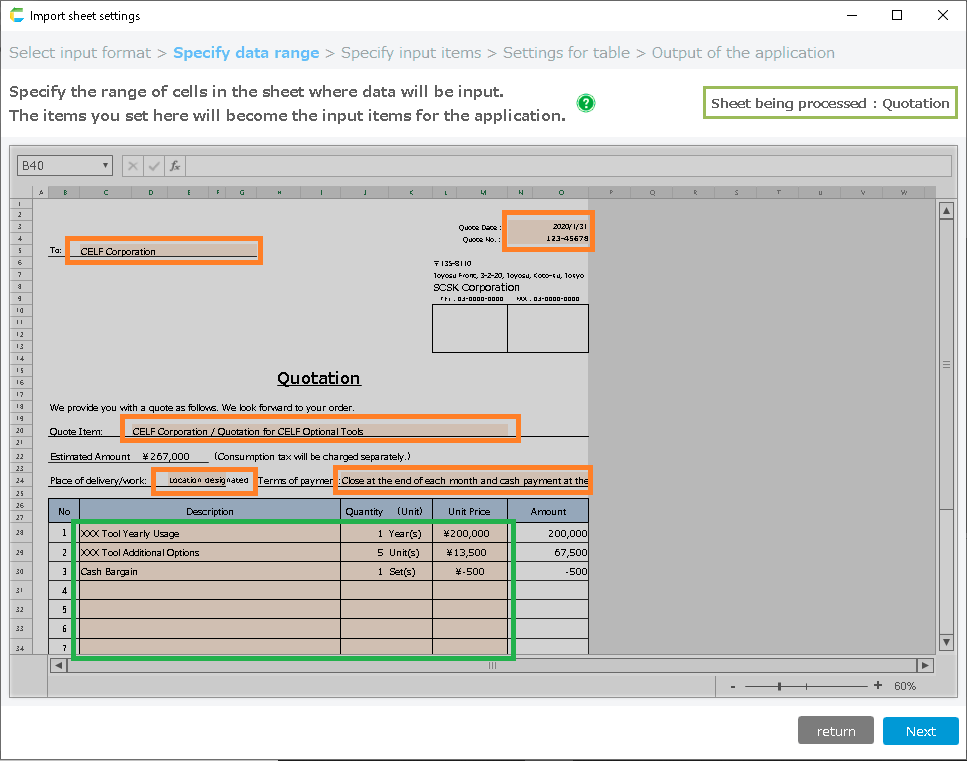
Task: Click the vertical scrollbar up arrow
Action: [x=946, y=210]
